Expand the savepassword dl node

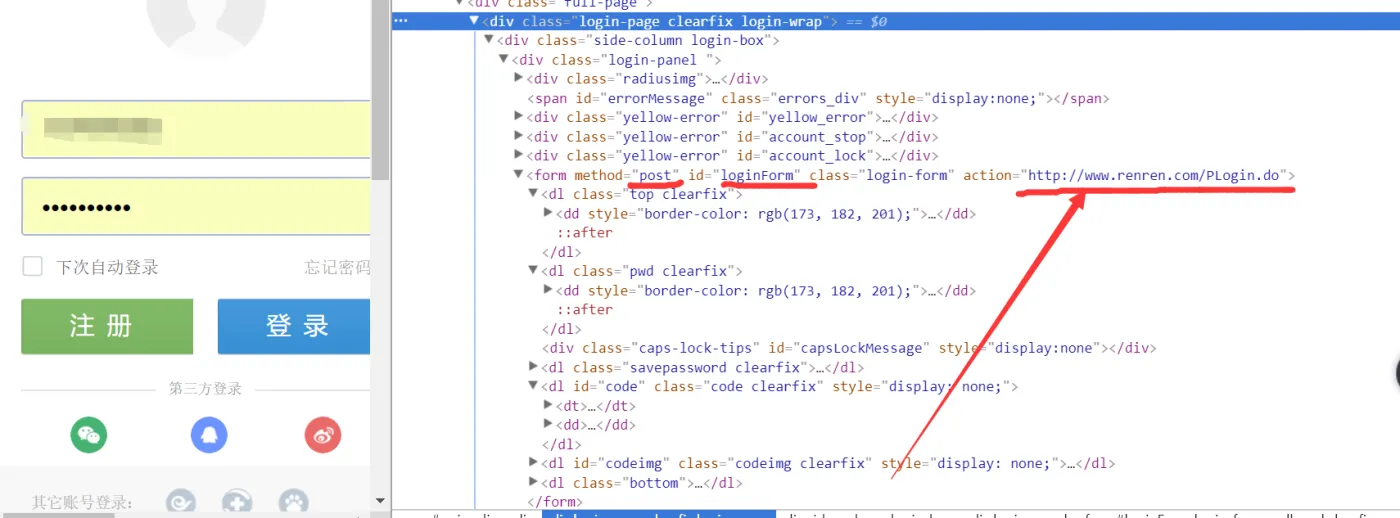coord(533,367)
